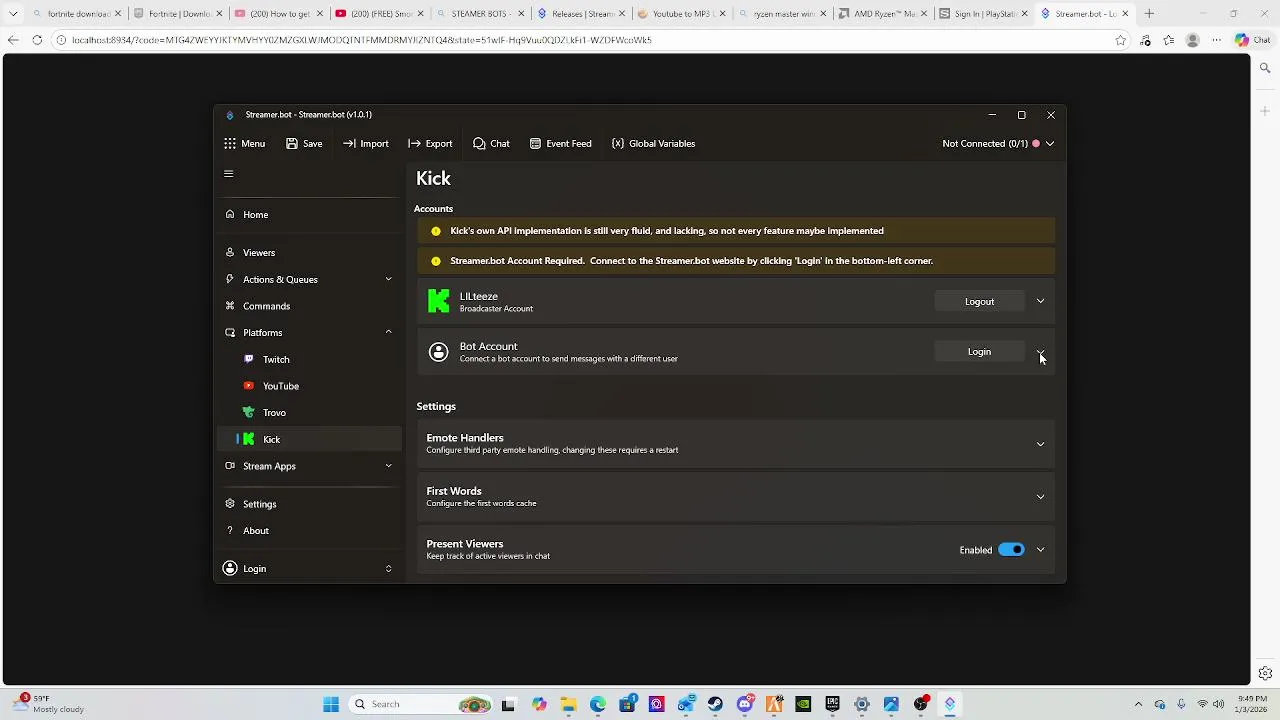Image resolution: width=1280 pixels, height=720 pixels.
Task: Open a new browser tab
Action: pos(1149,14)
